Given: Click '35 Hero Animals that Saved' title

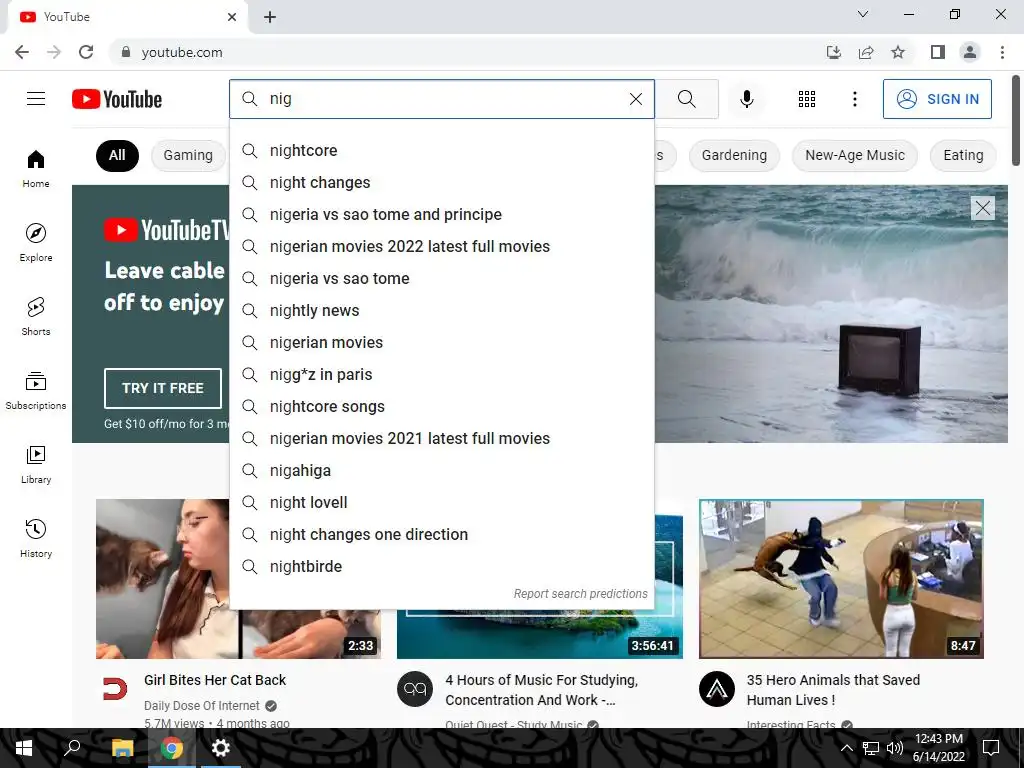Looking at the screenshot, I should click(833, 690).
